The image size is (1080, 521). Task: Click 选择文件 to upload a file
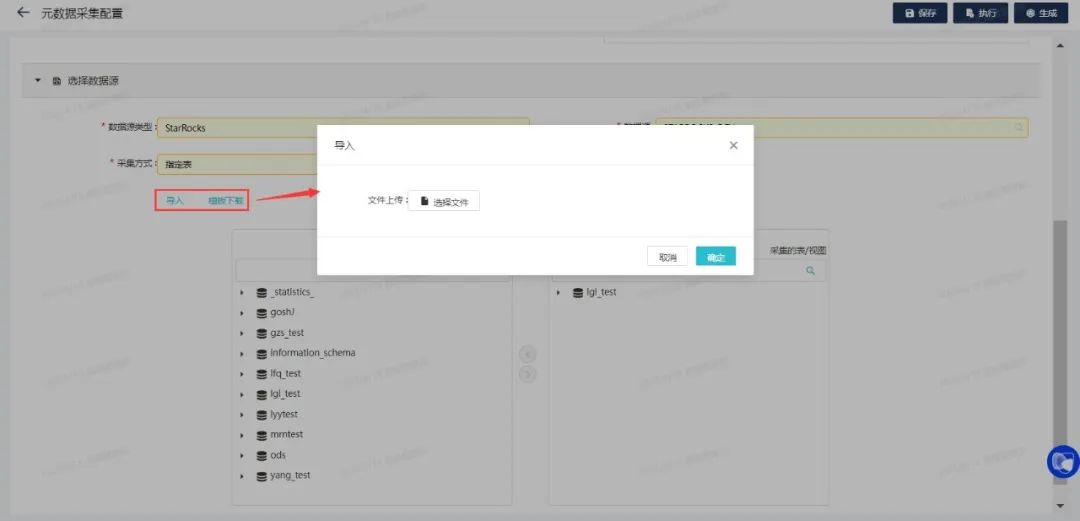pos(444,201)
